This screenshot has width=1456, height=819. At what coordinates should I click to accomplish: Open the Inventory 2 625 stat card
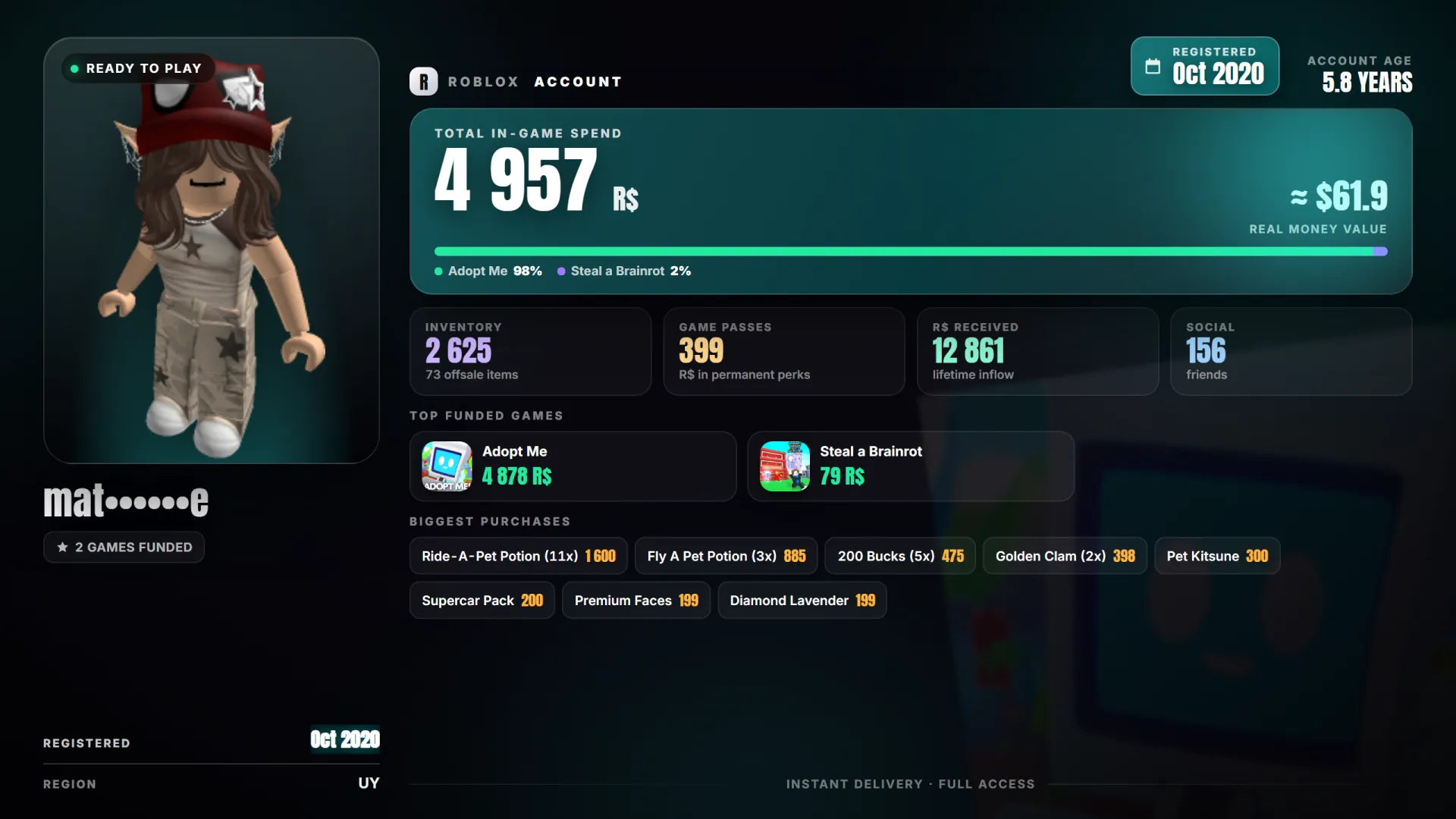point(530,351)
